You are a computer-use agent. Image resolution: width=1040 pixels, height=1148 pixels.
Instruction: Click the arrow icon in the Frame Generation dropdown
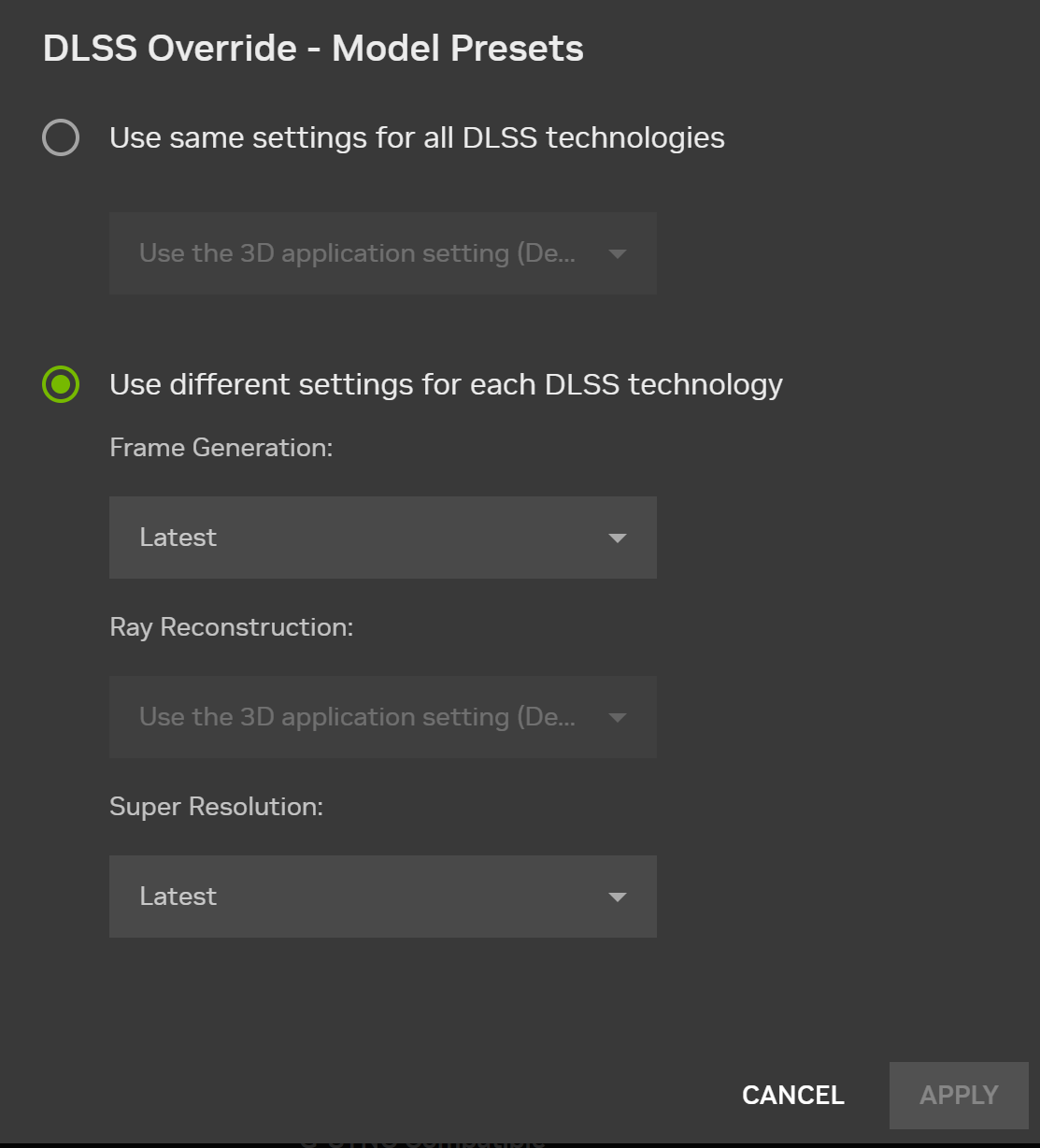coord(617,538)
